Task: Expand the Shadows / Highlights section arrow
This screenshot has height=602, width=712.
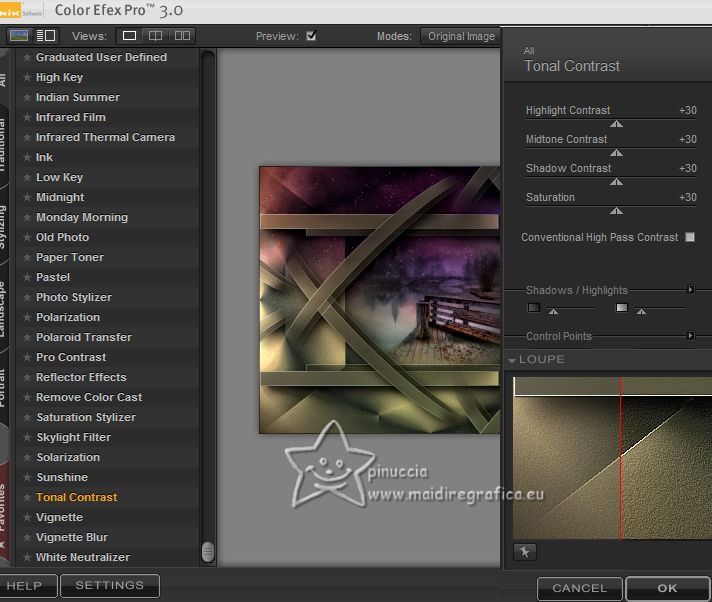Action: coord(690,289)
